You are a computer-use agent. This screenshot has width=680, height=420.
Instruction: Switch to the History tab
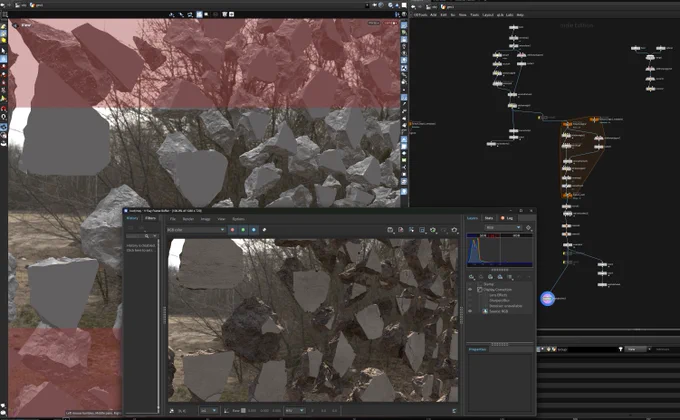[x=132, y=218]
